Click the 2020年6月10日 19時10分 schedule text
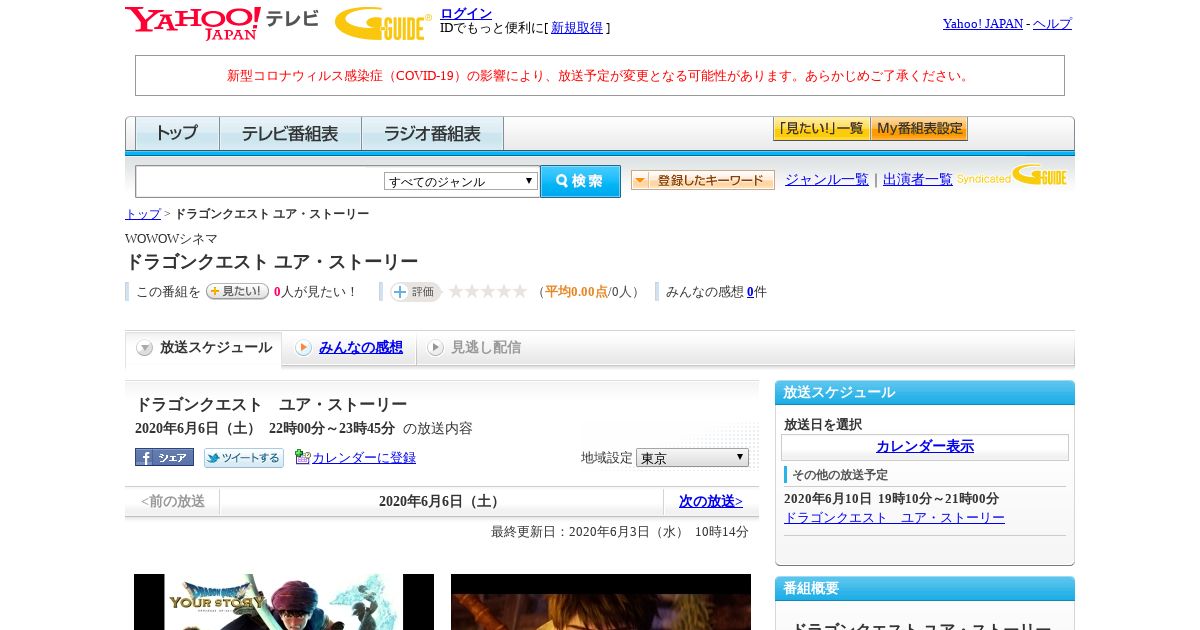 (891, 499)
